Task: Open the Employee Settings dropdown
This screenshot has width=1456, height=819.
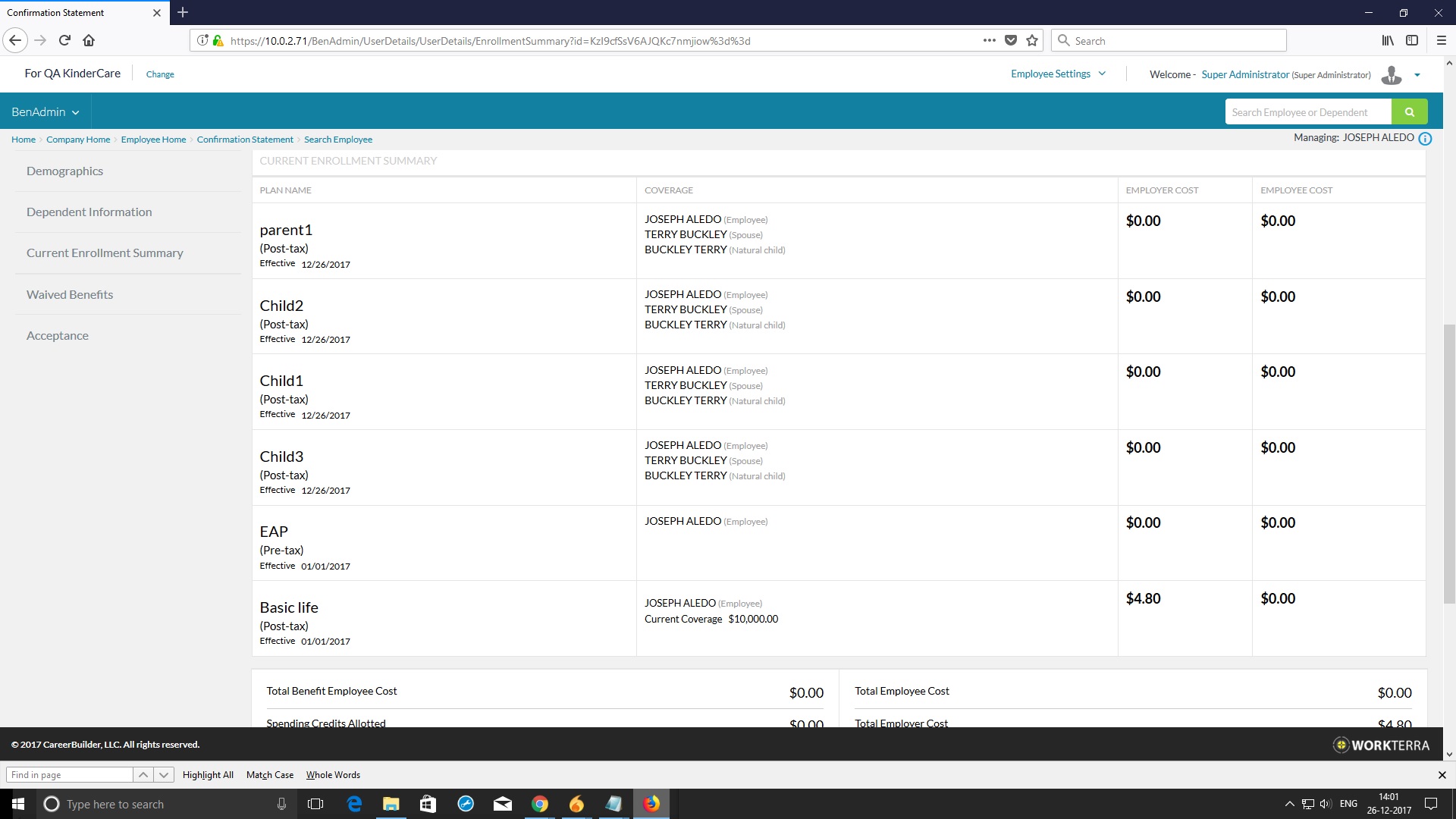Action: click(1058, 74)
